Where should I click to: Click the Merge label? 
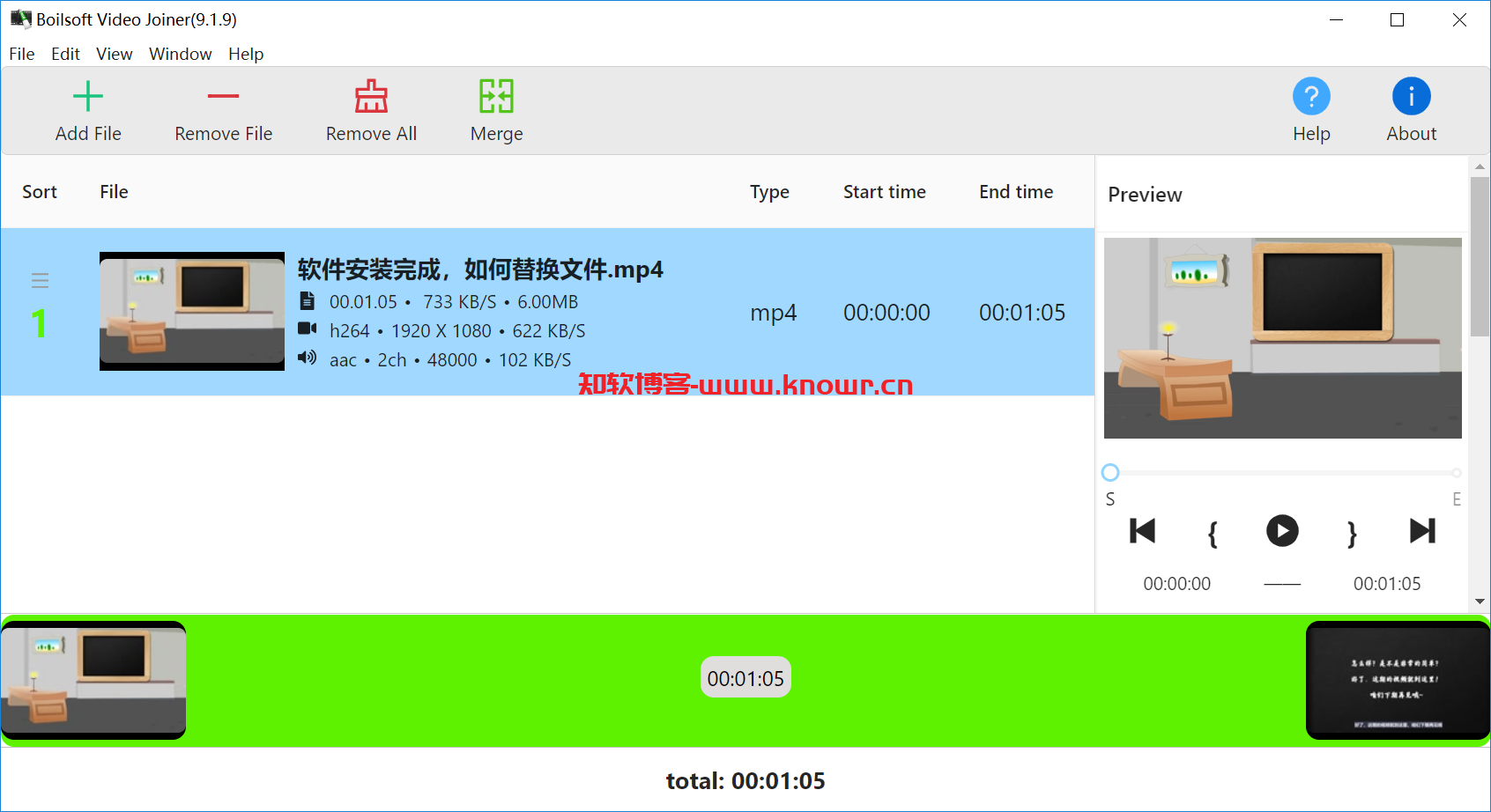point(496,134)
